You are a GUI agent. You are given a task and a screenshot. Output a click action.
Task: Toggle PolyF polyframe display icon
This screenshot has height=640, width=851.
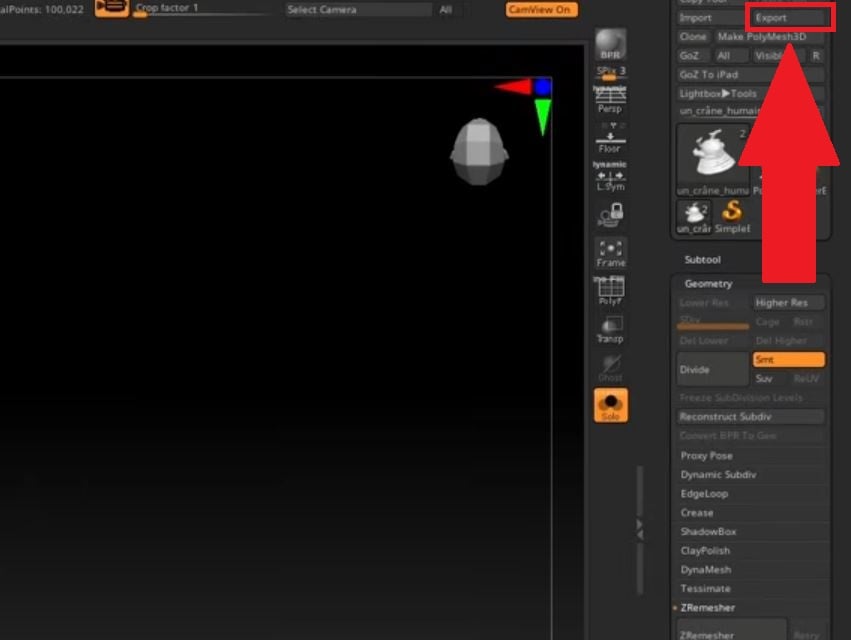coord(611,290)
